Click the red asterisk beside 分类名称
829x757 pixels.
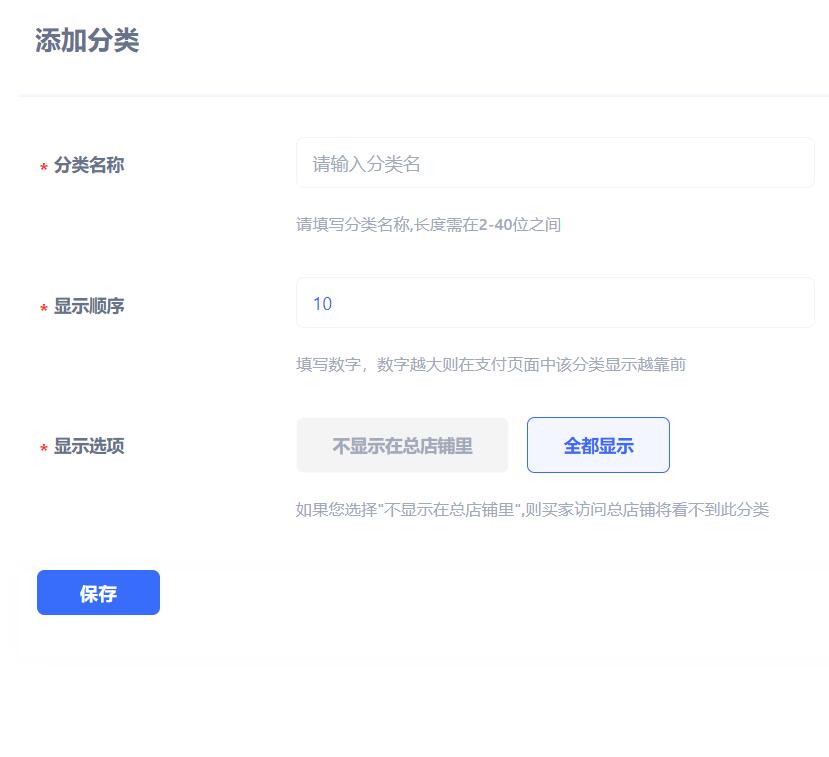tap(44, 168)
